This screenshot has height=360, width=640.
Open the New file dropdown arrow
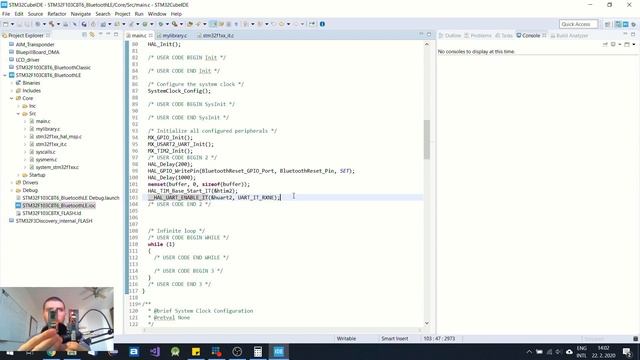12,24
